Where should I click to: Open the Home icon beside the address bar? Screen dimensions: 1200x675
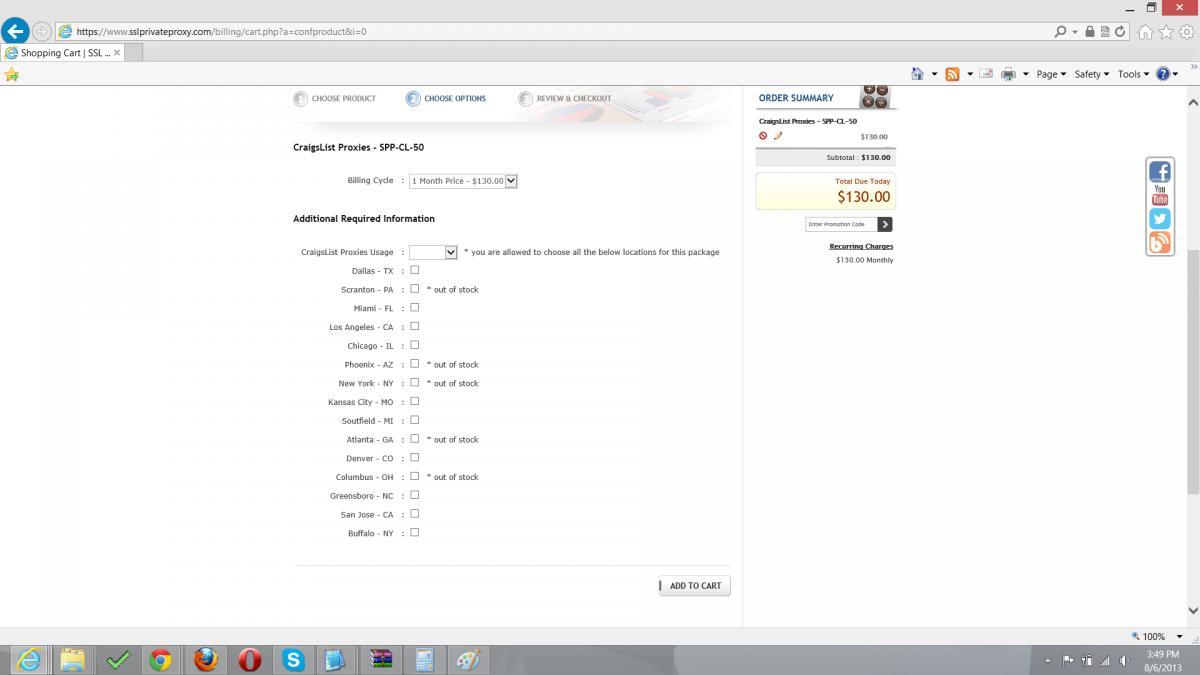coord(1146,32)
